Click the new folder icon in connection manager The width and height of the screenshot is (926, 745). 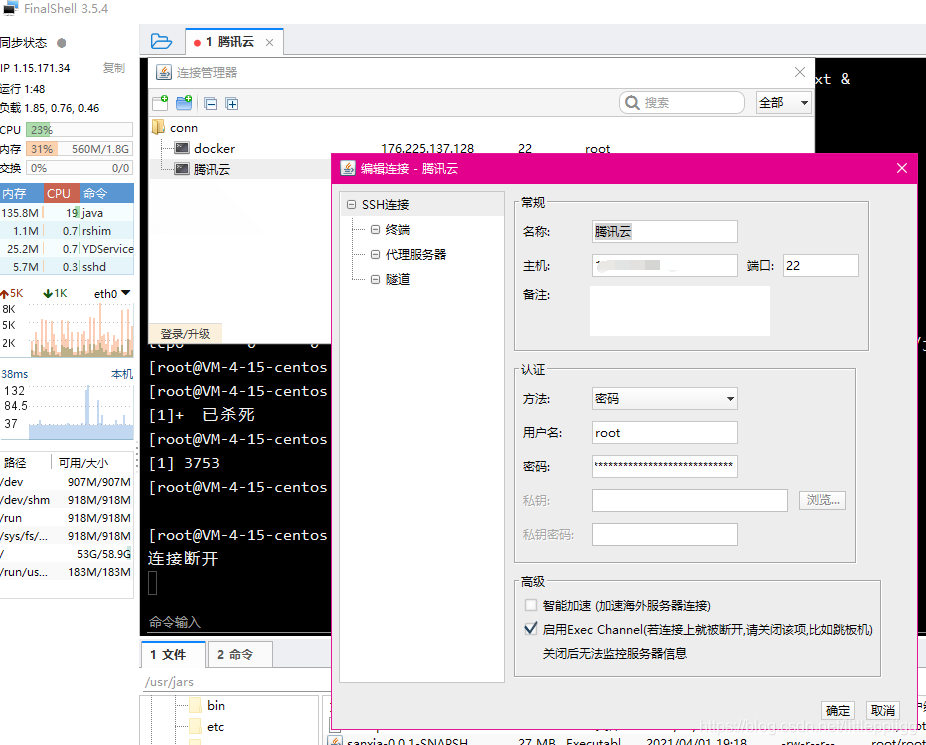pos(182,103)
